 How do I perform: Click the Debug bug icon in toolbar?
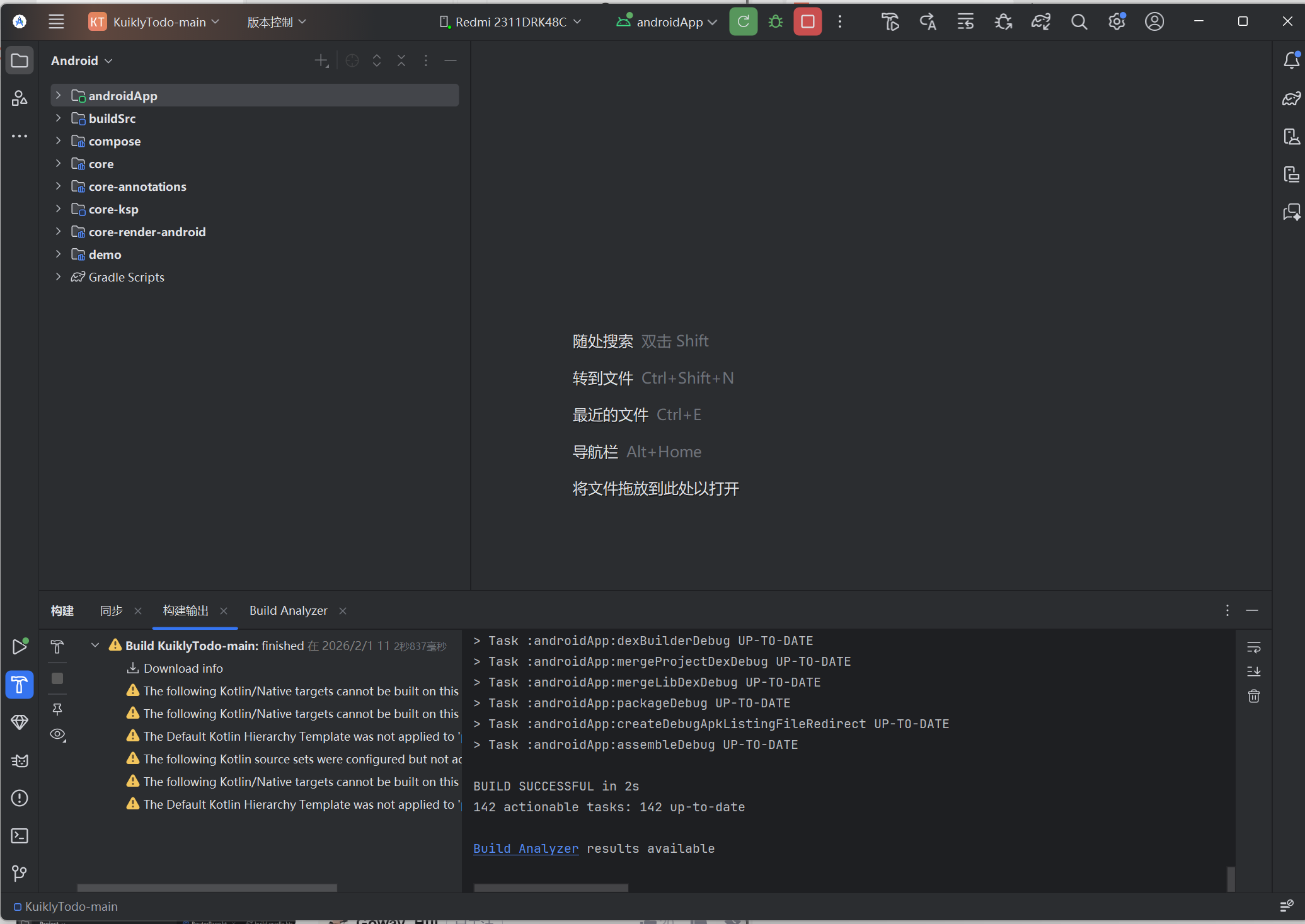coord(776,22)
